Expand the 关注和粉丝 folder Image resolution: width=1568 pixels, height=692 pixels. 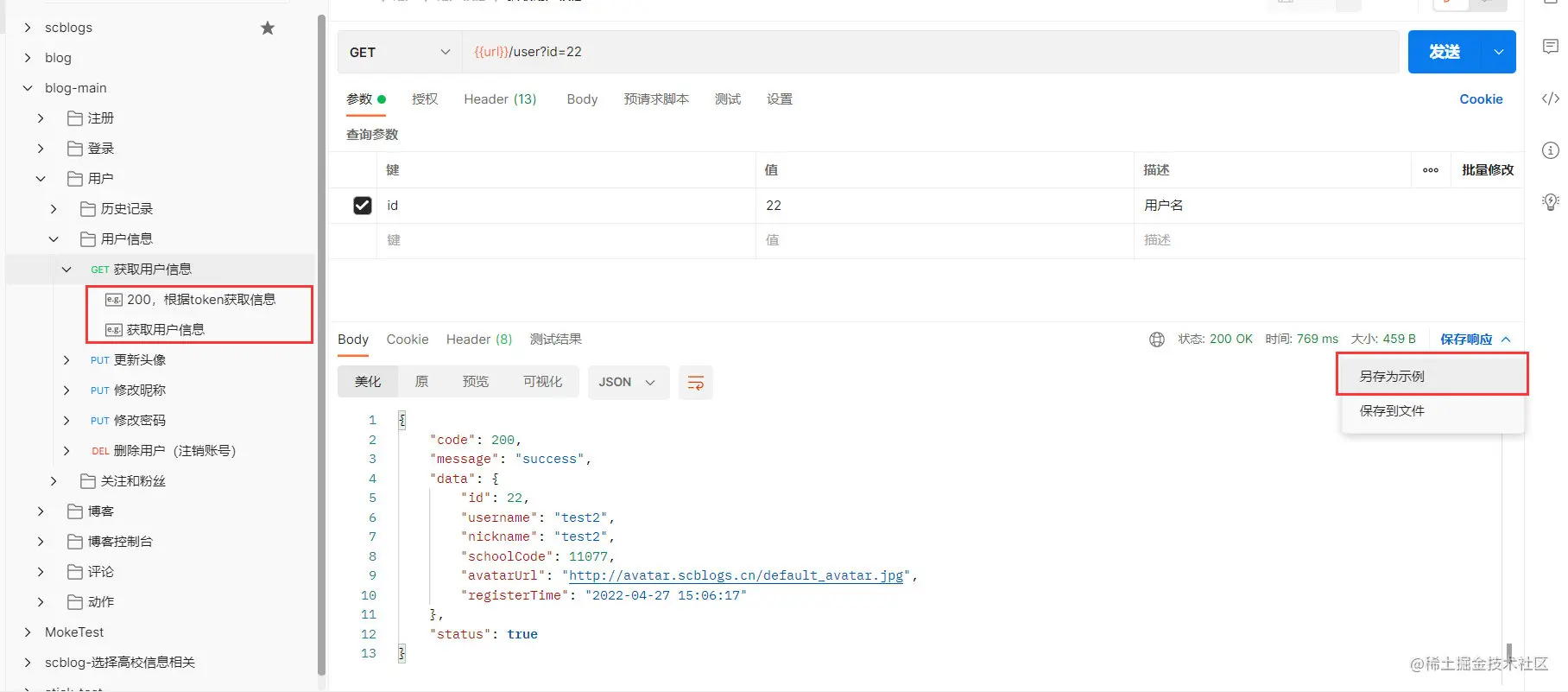[x=54, y=481]
